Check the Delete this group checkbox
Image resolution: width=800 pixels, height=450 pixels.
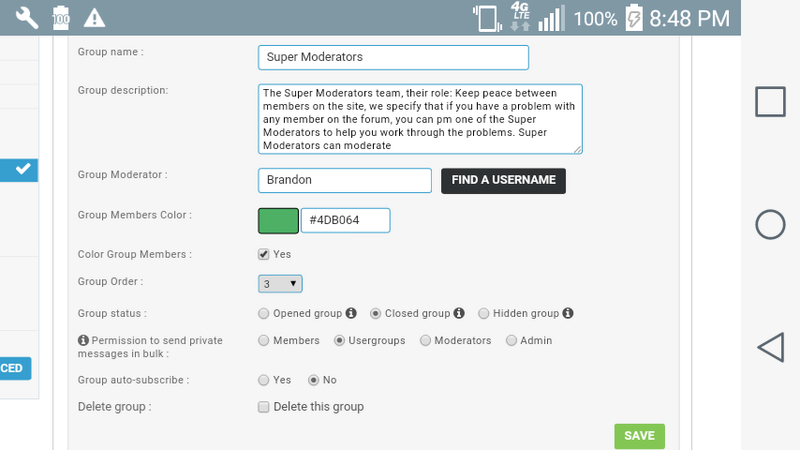tap(263, 407)
